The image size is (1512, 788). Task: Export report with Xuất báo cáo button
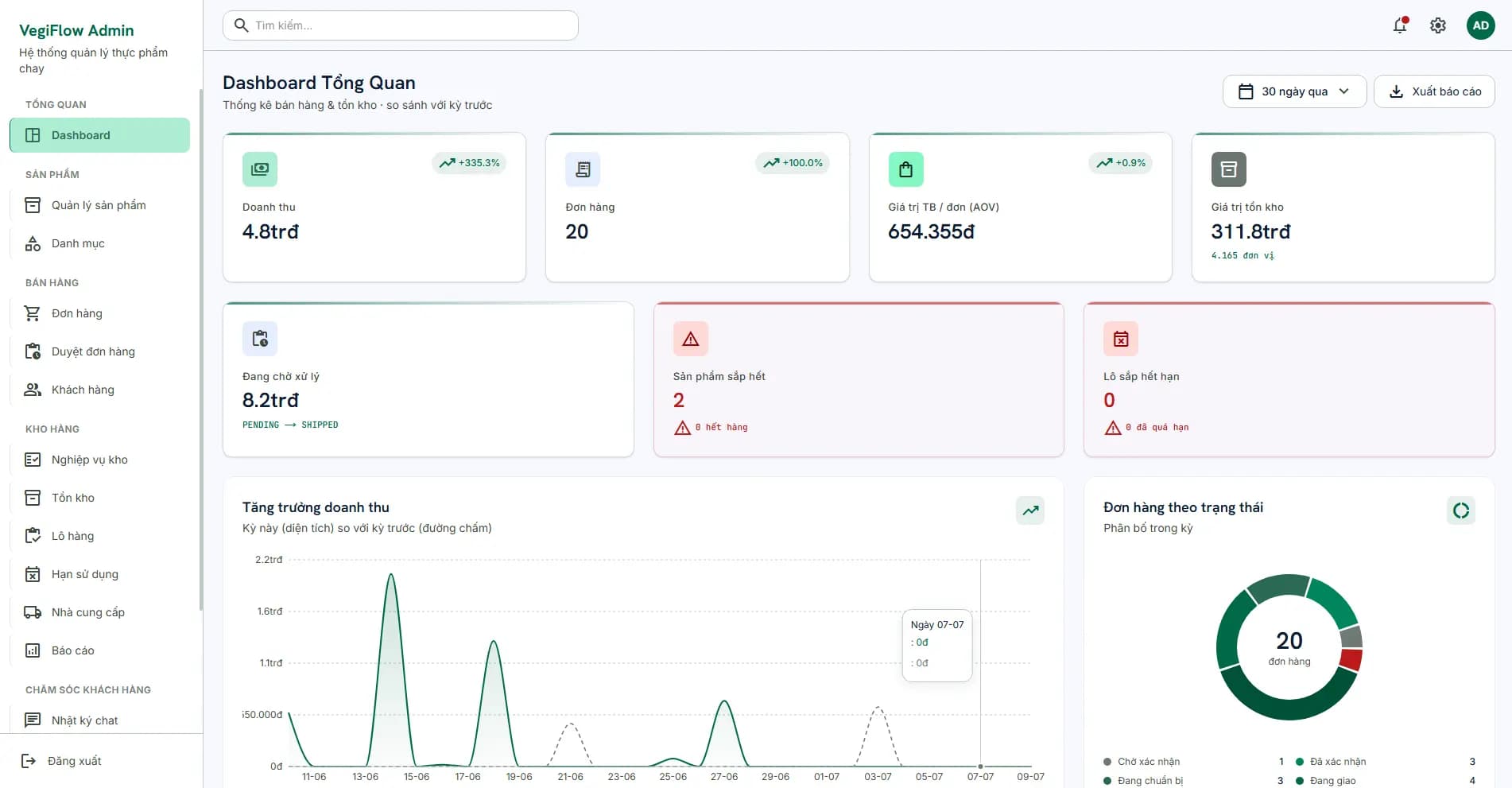tap(1434, 91)
